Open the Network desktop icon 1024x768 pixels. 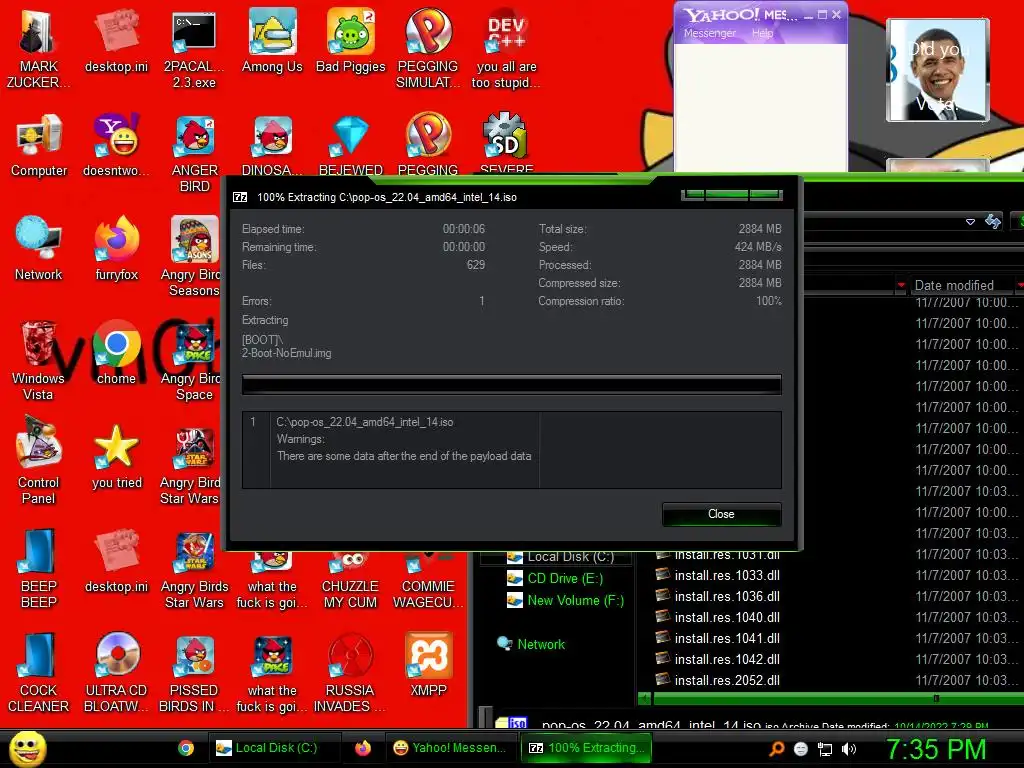coord(39,248)
